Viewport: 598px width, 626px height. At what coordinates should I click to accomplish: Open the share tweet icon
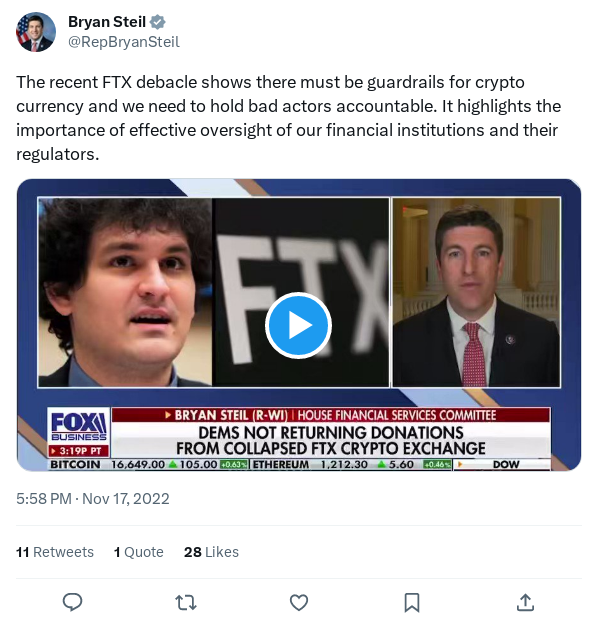click(x=525, y=602)
